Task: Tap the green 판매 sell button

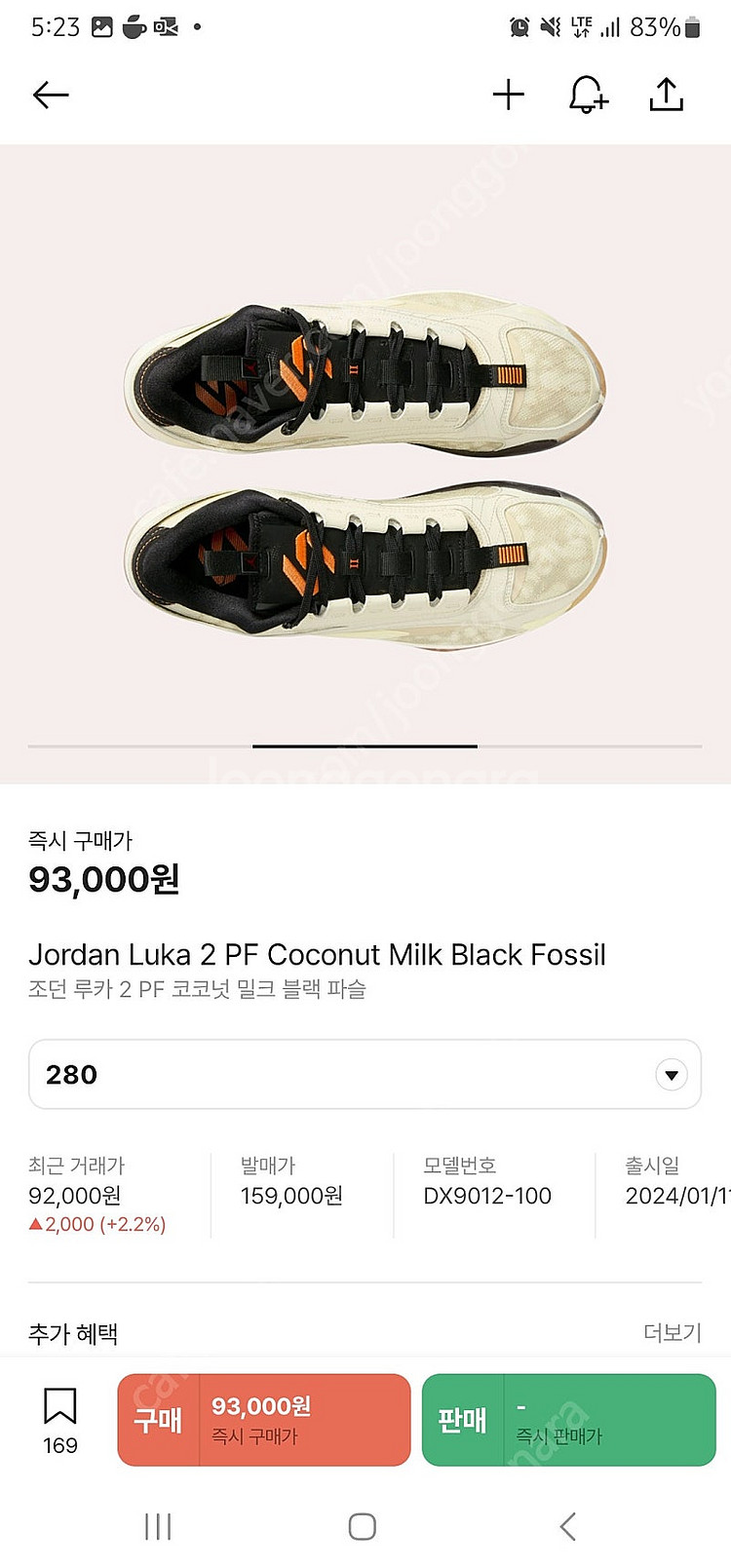Action: tap(569, 1420)
